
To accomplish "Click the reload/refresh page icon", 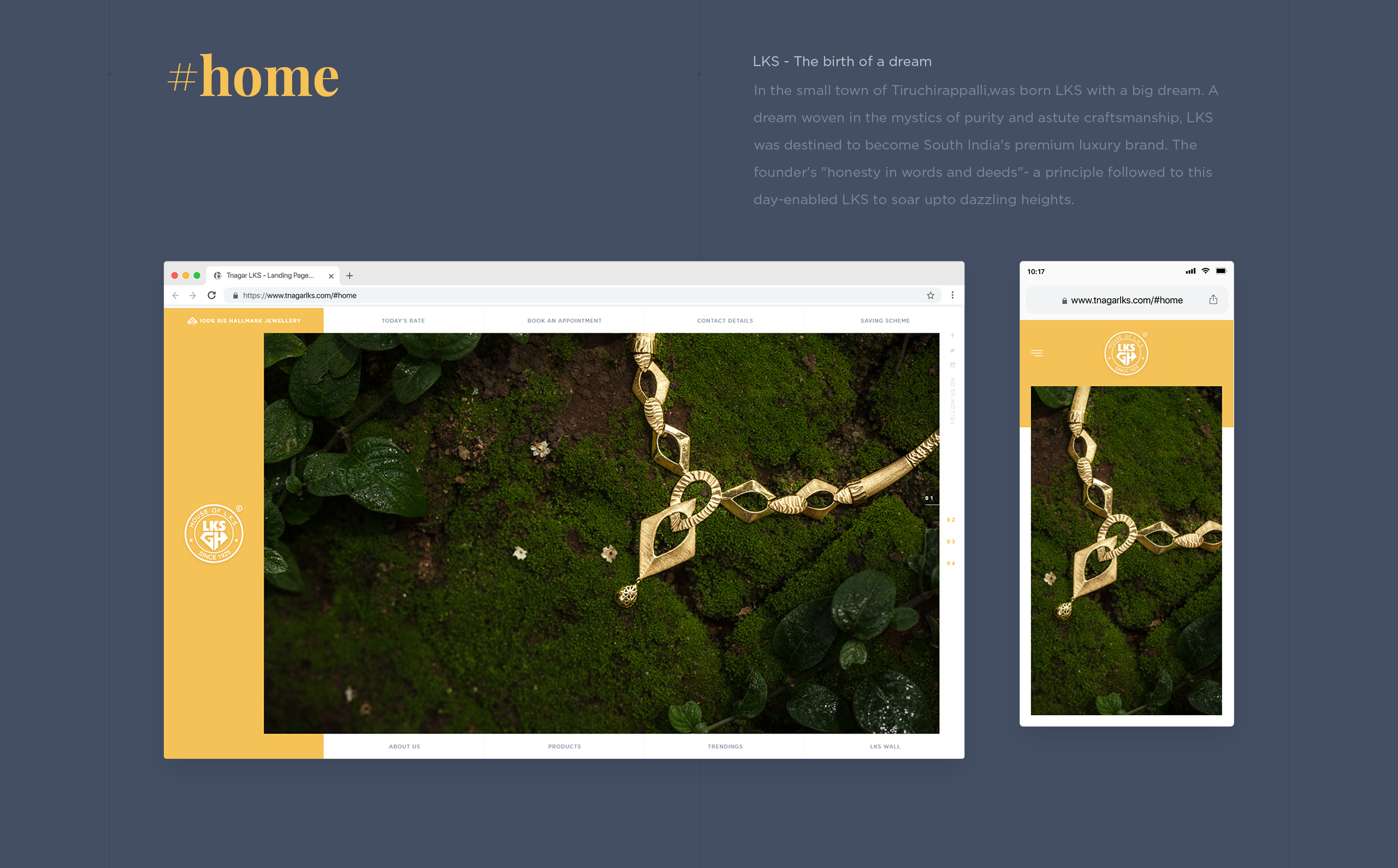I will (x=213, y=295).
